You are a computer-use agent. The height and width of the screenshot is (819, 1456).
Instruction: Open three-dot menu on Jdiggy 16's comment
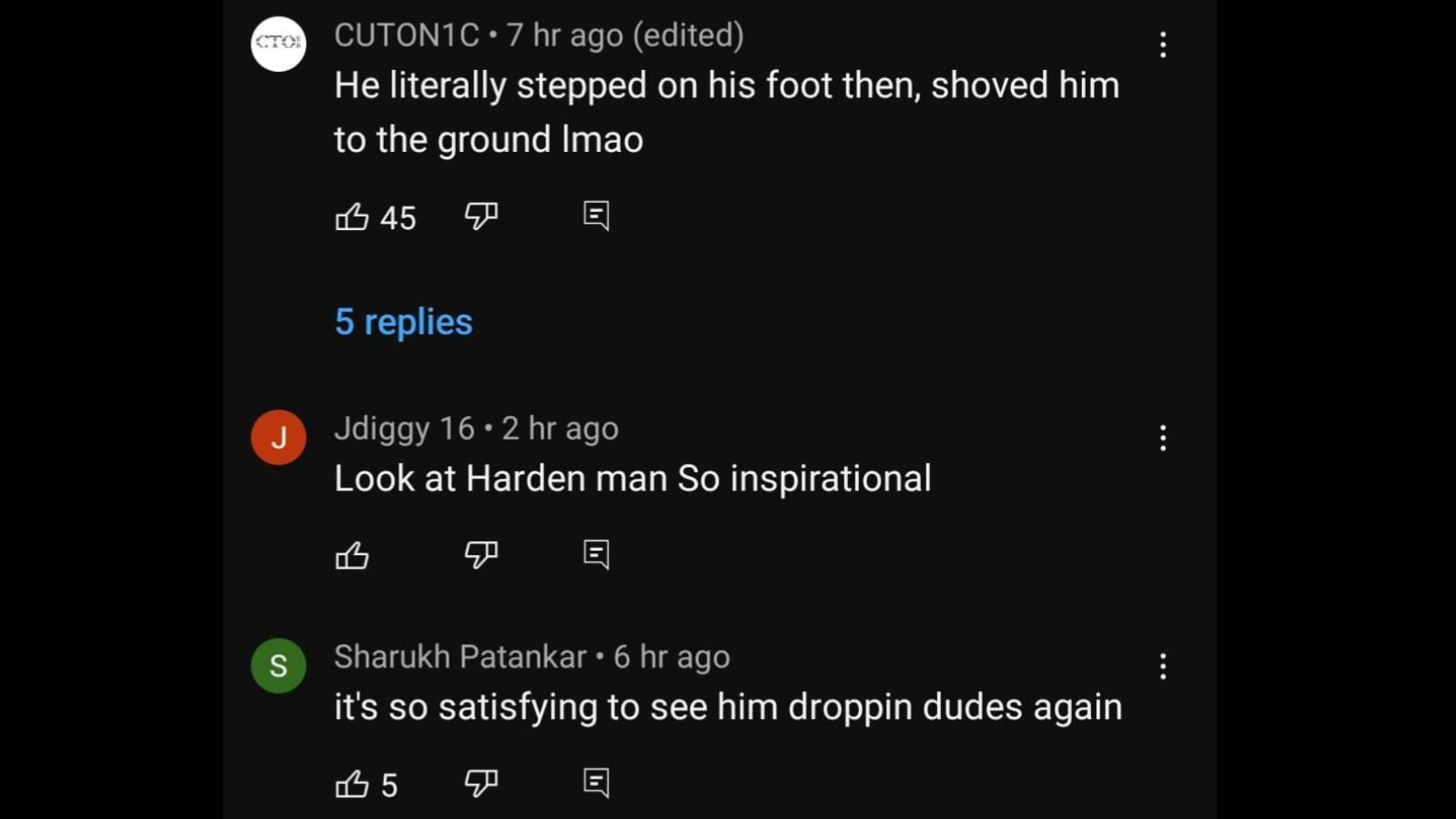point(1163,438)
